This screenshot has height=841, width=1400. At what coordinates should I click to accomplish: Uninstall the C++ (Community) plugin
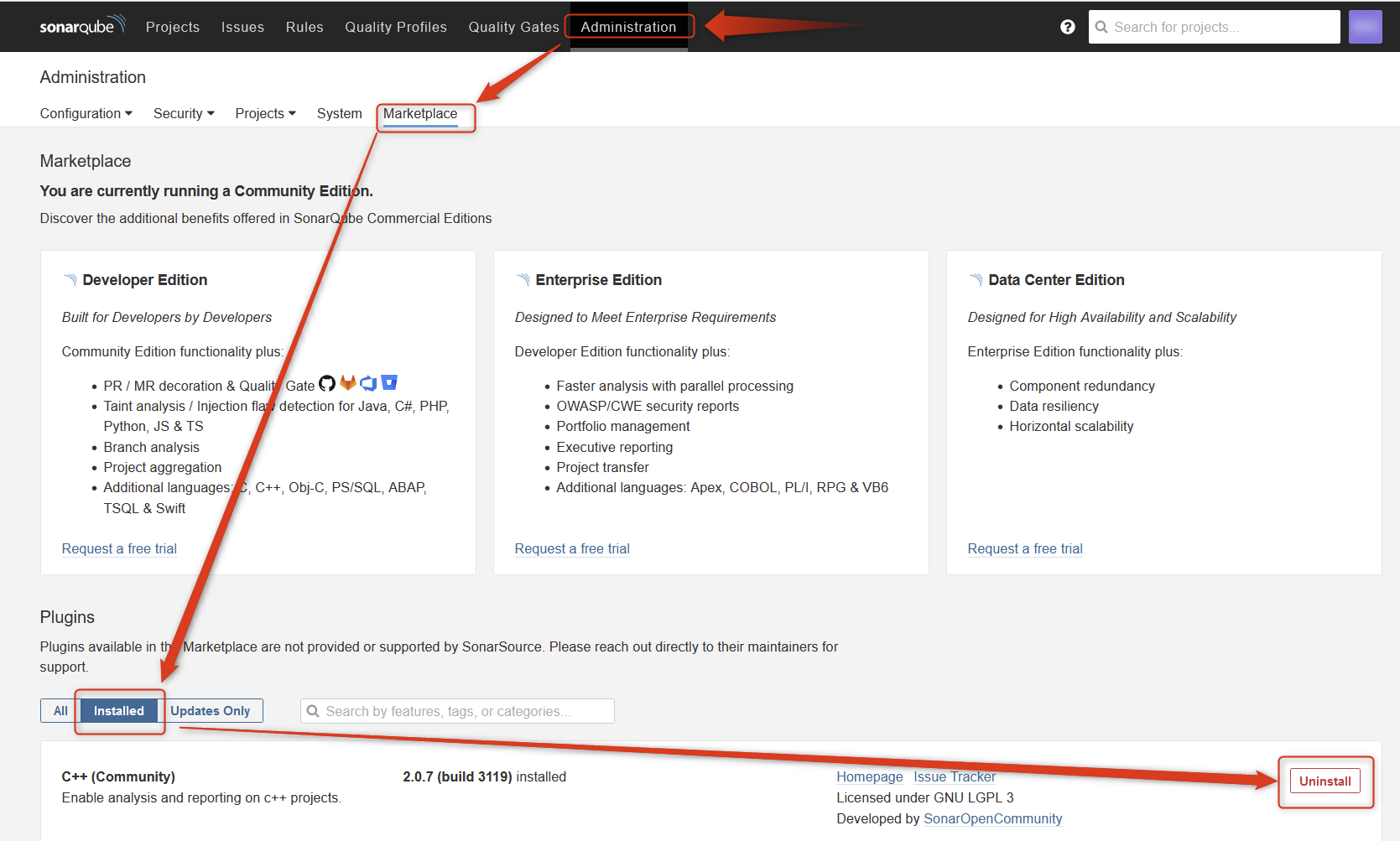point(1325,781)
